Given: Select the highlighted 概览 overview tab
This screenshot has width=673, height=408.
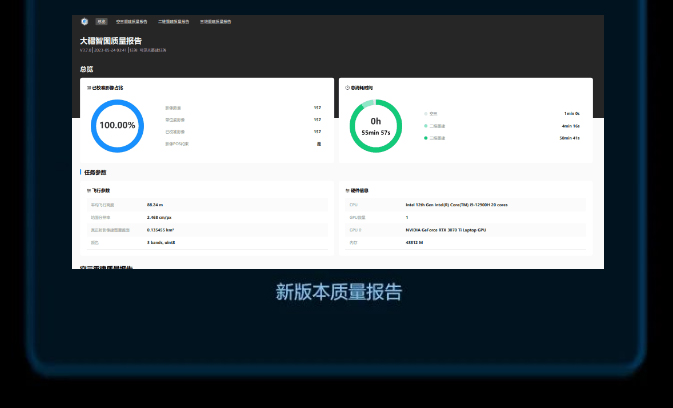Looking at the screenshot, I should [x=102, y=20].
